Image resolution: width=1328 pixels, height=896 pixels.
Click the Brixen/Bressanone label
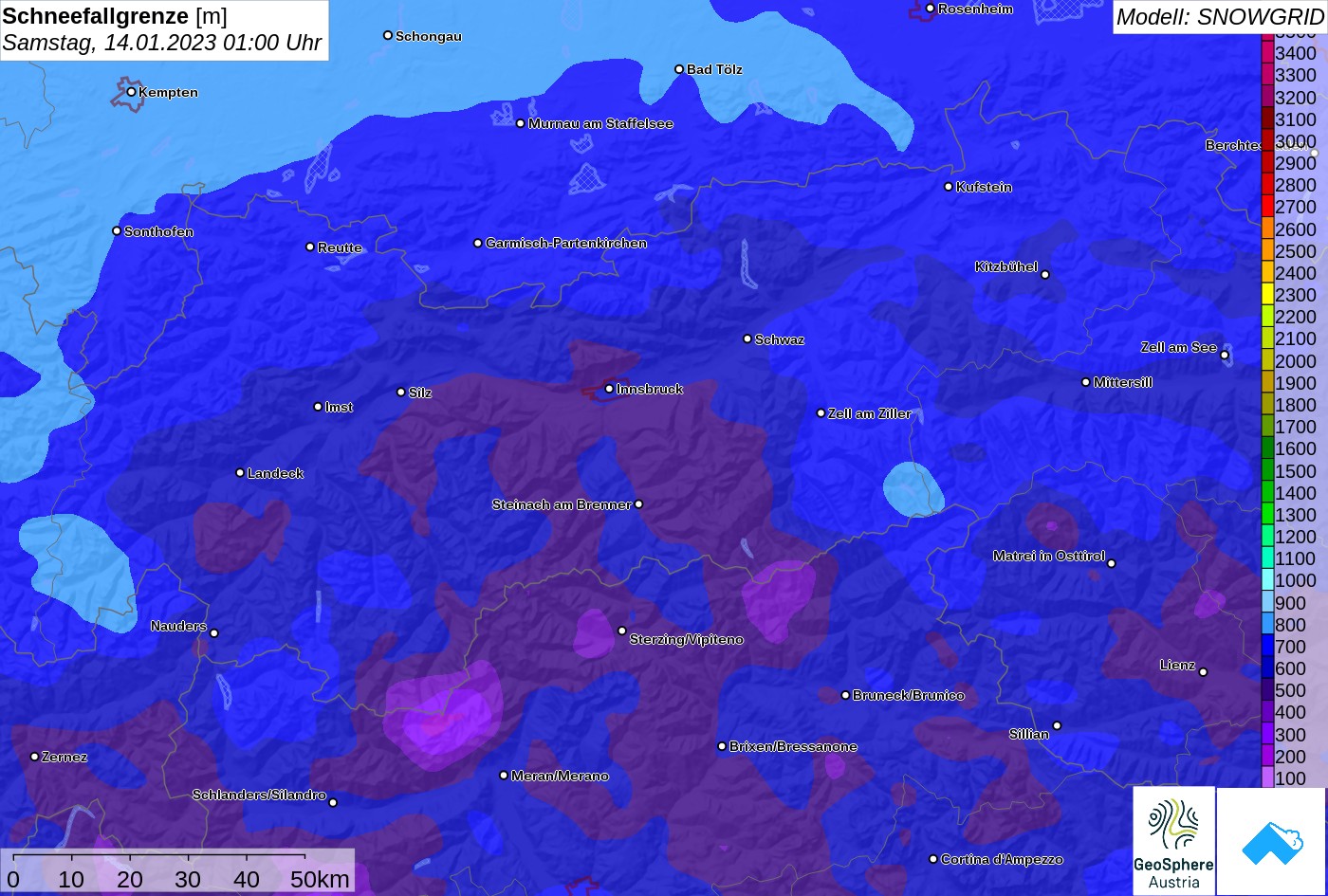[793, 747]
